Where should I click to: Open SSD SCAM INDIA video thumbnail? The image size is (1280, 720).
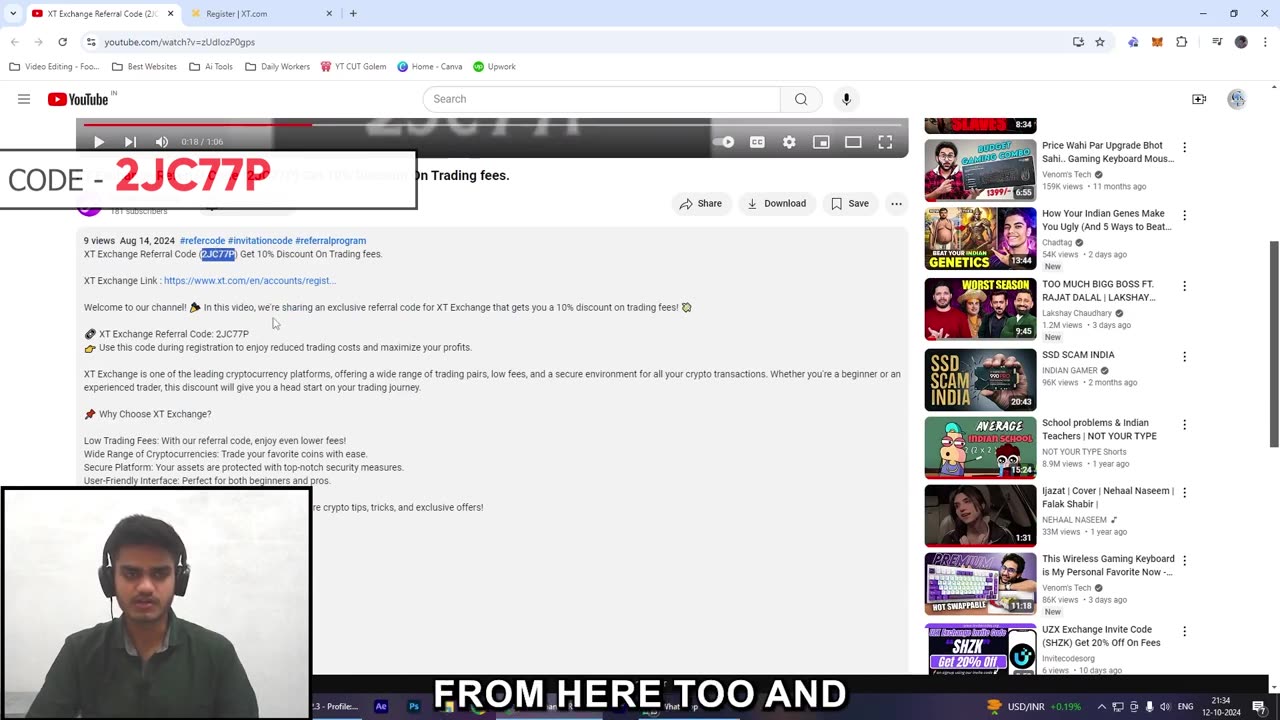pos(980,380)
